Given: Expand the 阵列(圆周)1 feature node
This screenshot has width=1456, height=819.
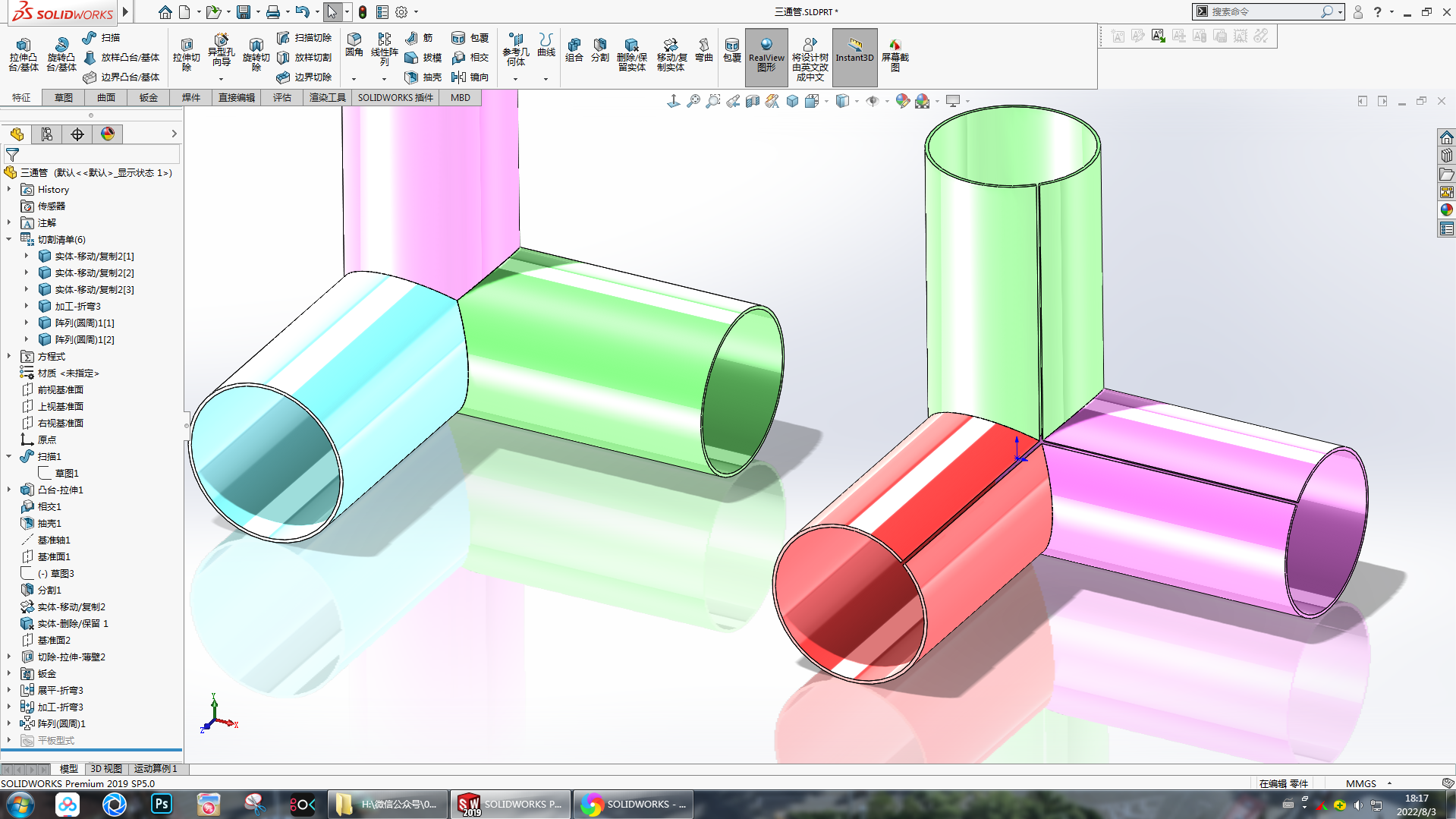Looking at the screenshot, I should coord(9,723).
